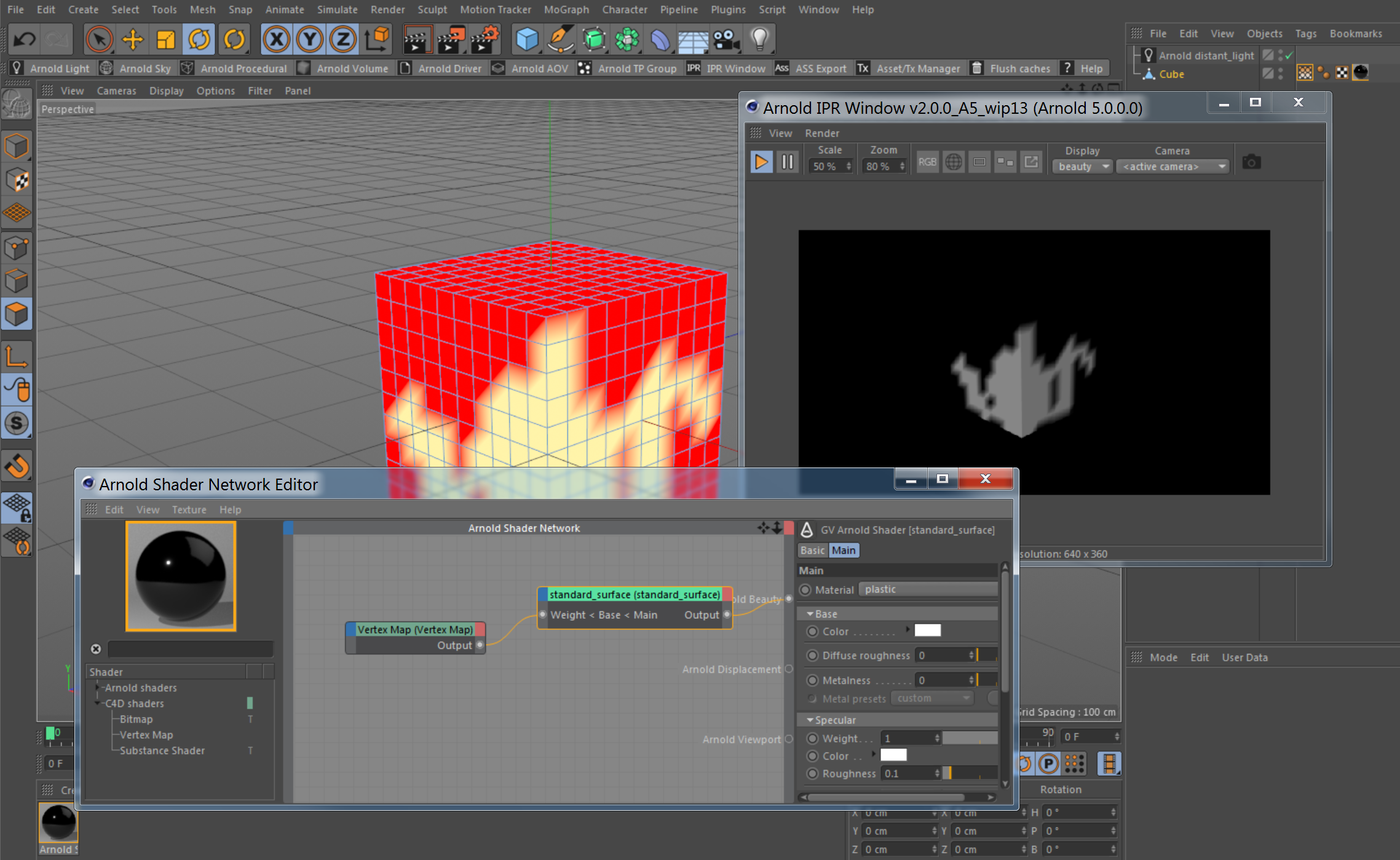Open the active camera dropdown
This screenshot has width=1400, height=860.
click(x=1173, y=167)
